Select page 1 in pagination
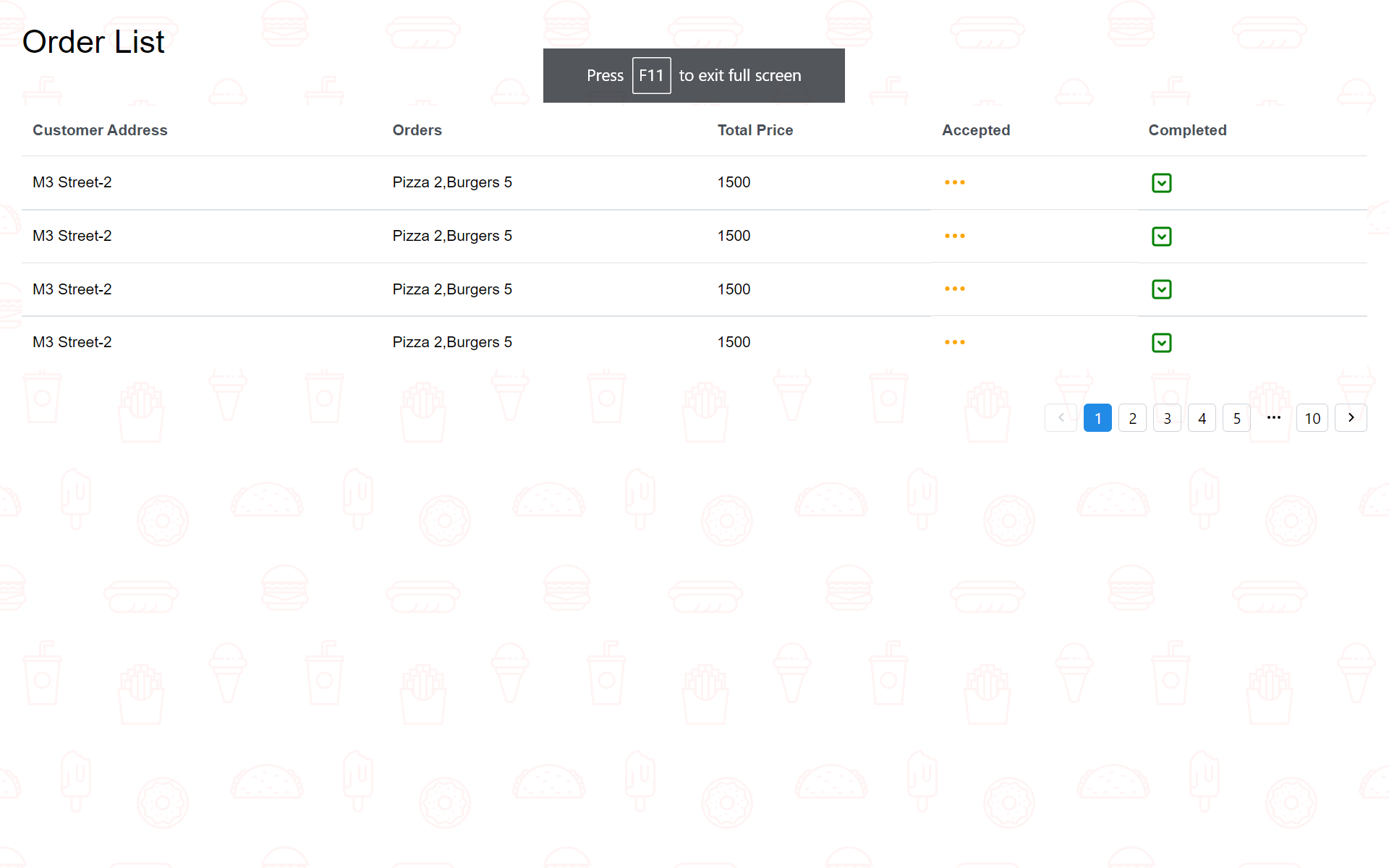Viewport: 1389px width, 868px height. click(1097, 418)
